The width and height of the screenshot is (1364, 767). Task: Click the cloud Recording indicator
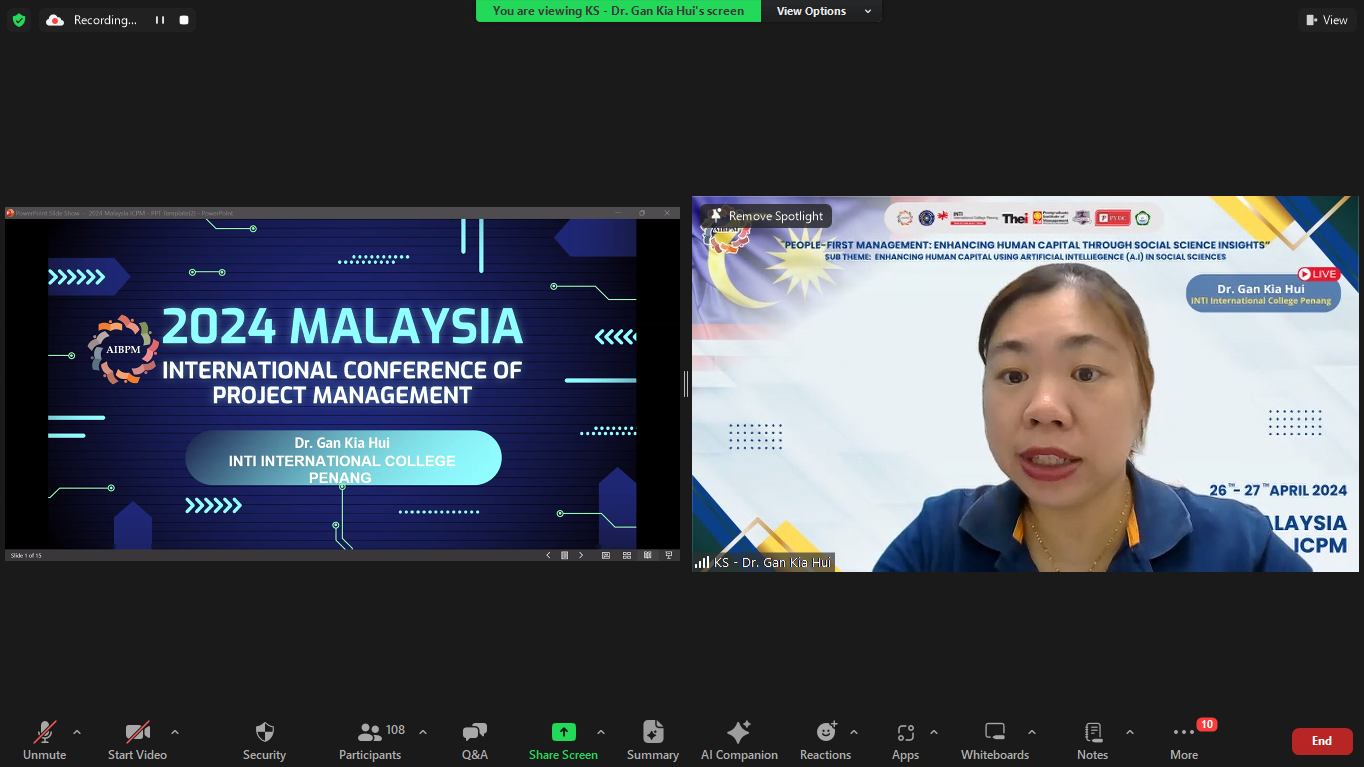(92, 20)
